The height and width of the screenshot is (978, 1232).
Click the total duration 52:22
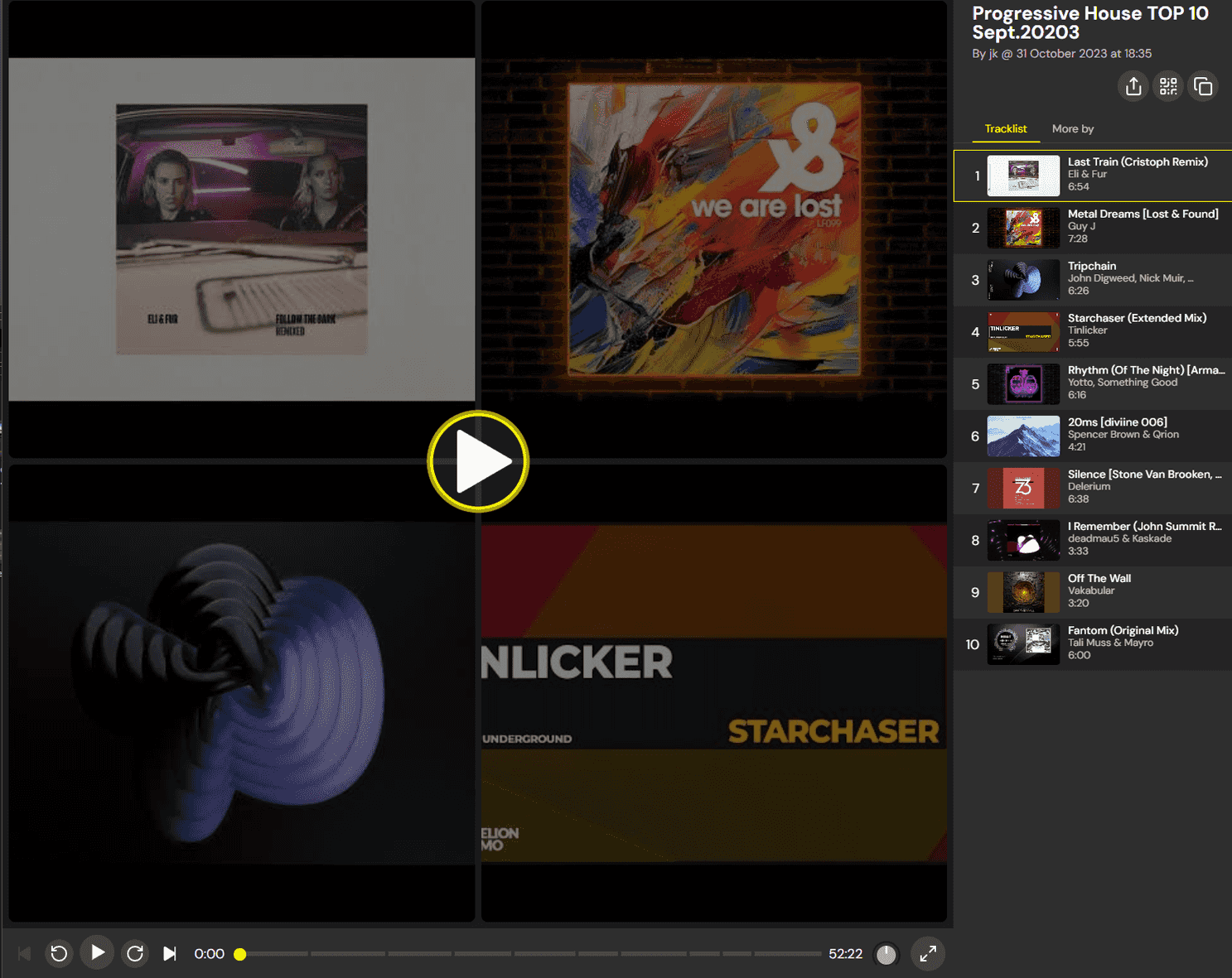pos(845,954)
